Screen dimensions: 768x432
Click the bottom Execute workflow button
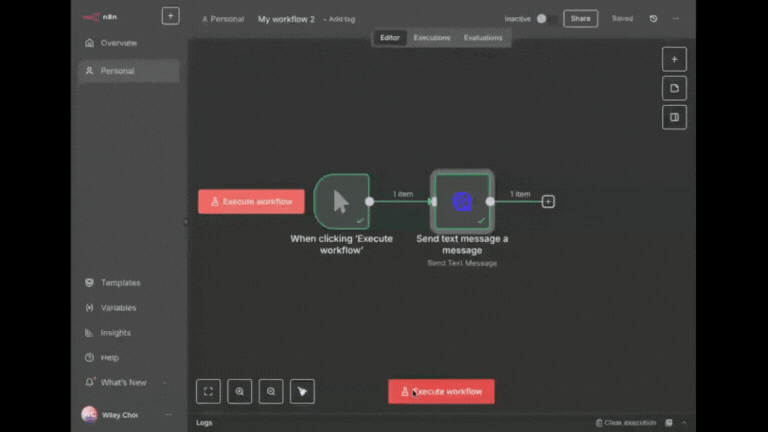[x=441, y=391]
